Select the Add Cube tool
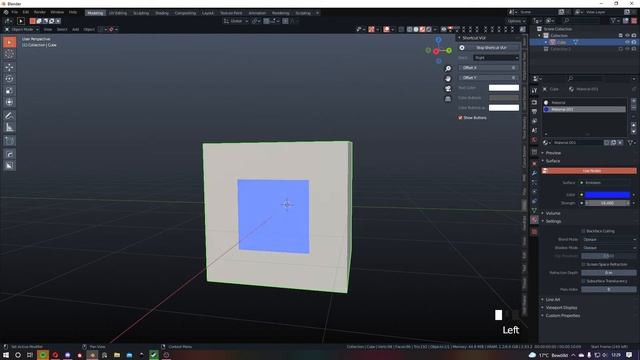Image resolution: width=640 pixels, height=360 pixels. point(9,141)
